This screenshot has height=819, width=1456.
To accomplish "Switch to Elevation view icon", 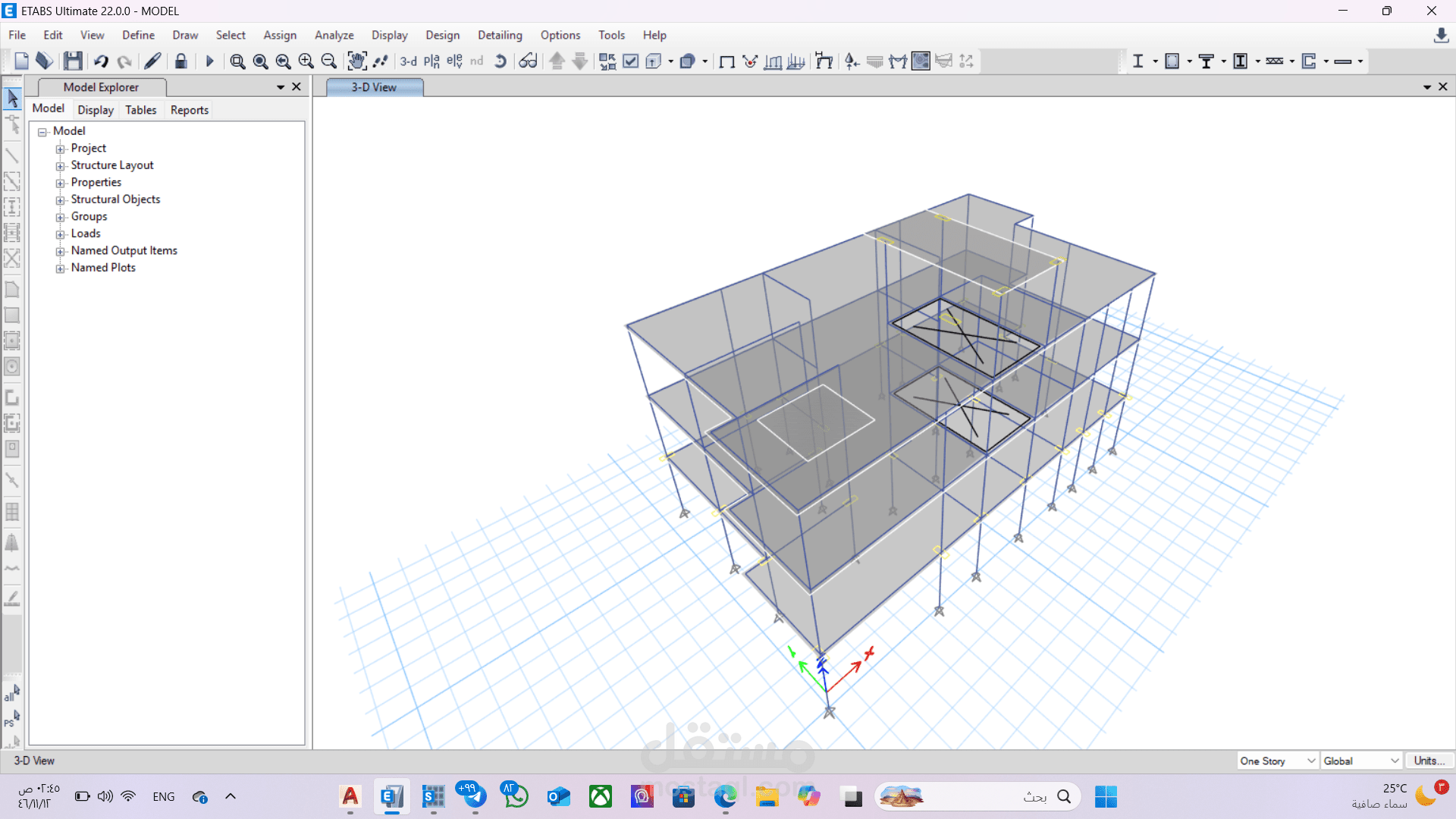I will click(454, 61).
